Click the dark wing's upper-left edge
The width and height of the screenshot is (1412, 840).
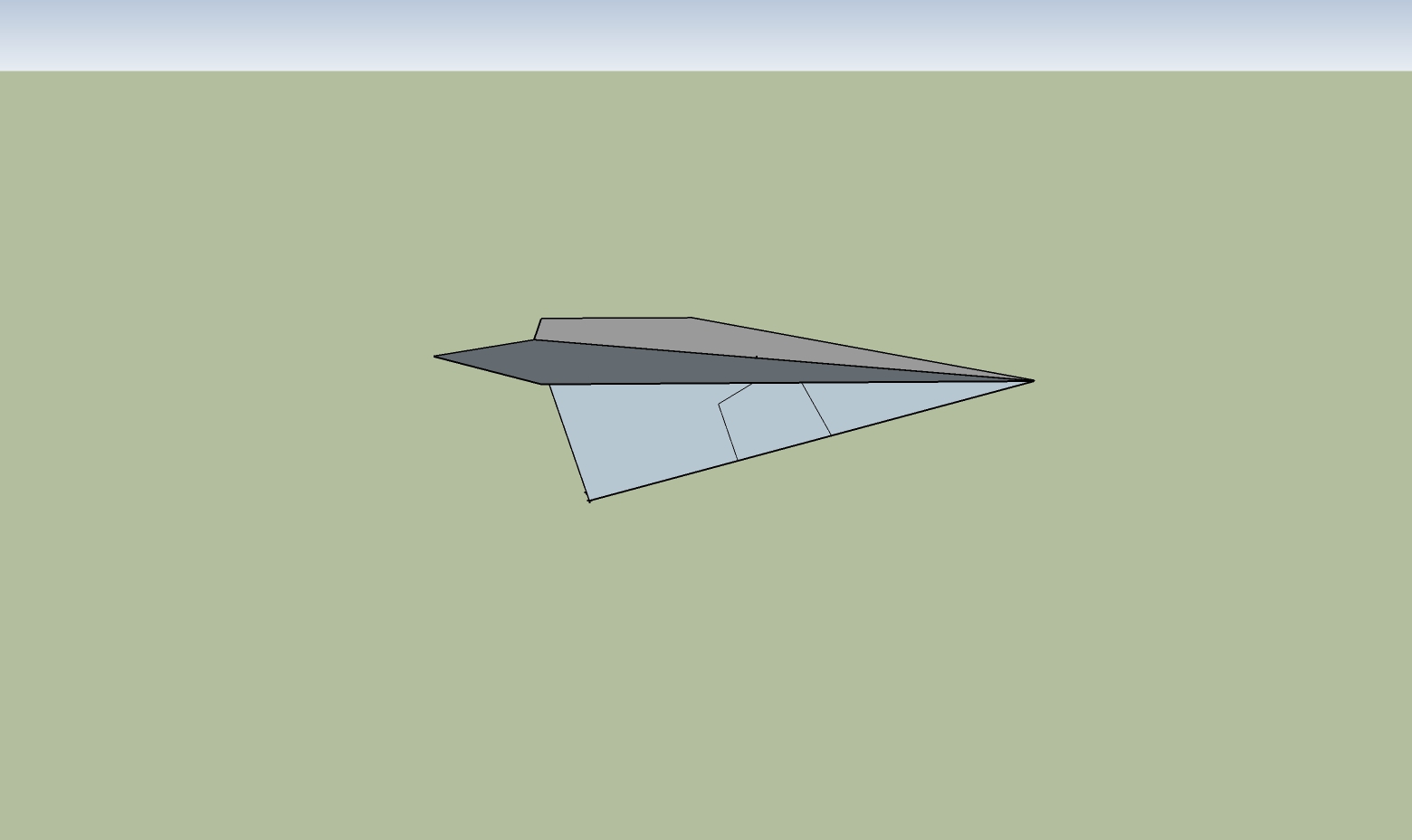pyautogui.click(x=484, y=348)
